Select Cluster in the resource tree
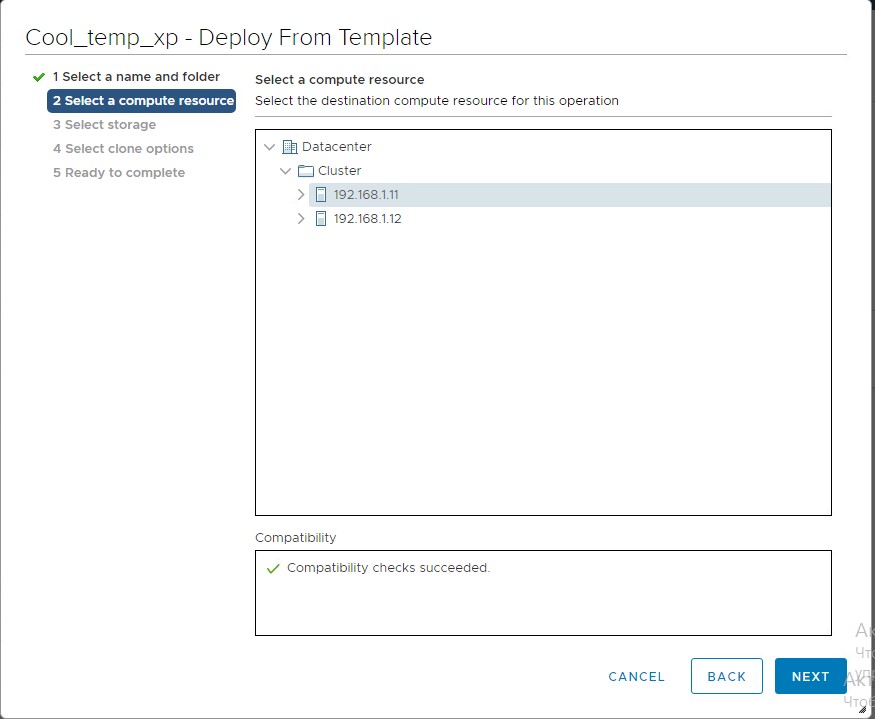This screenshot has height=719, width=875. 339,171
